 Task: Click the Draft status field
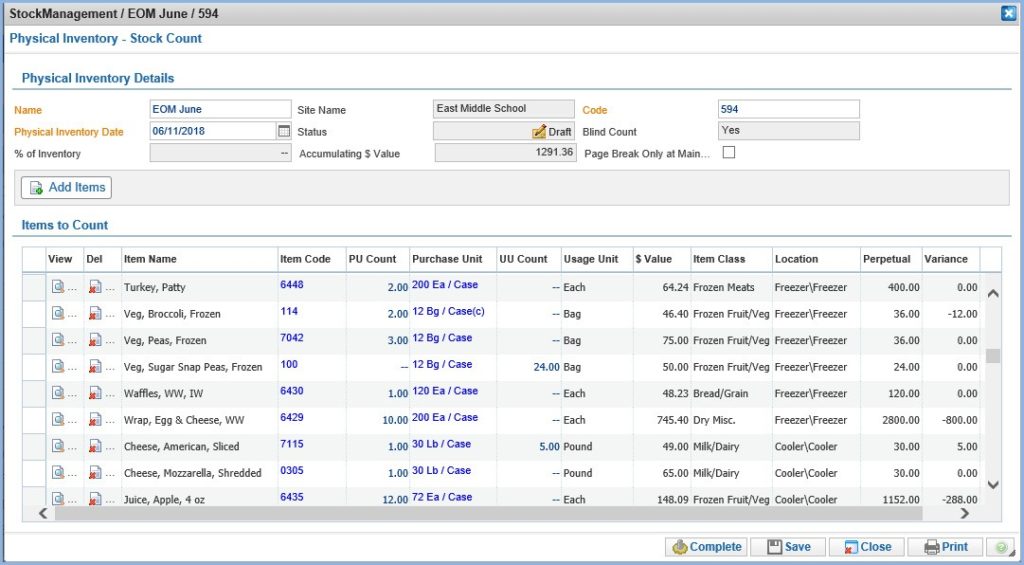[x=504, y=131]
